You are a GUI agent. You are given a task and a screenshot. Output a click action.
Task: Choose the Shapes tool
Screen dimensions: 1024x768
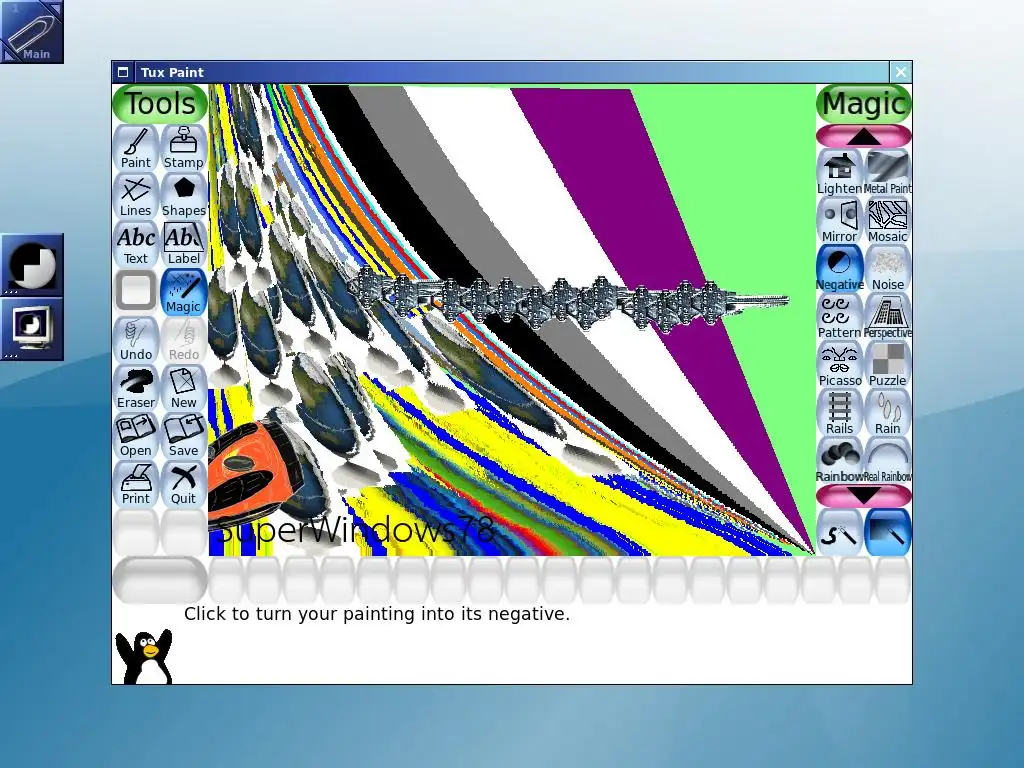point(184,196)
